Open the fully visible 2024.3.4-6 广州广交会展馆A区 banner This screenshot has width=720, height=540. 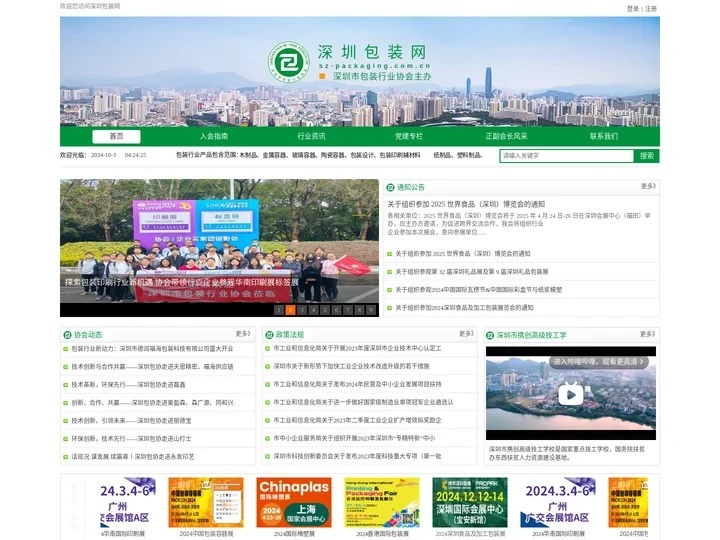[x=558, y=502]
